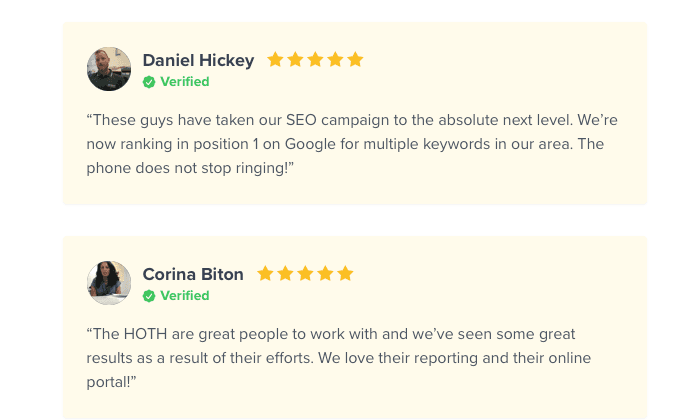Click third star in Daniel Hickey's rating
Image resolution: width=689 pixels, height=420 pixels.
pyautogui.click(x=315, y=60)
